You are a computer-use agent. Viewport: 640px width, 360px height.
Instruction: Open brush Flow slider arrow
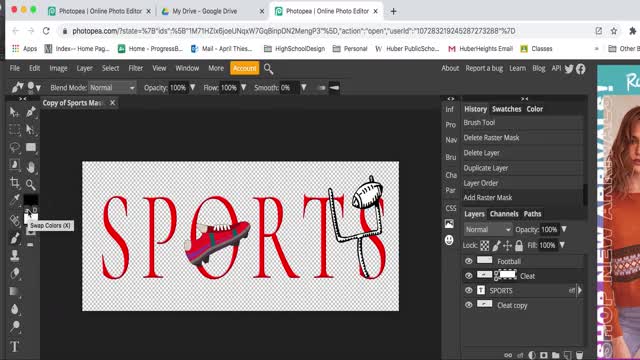coord(244,88)
